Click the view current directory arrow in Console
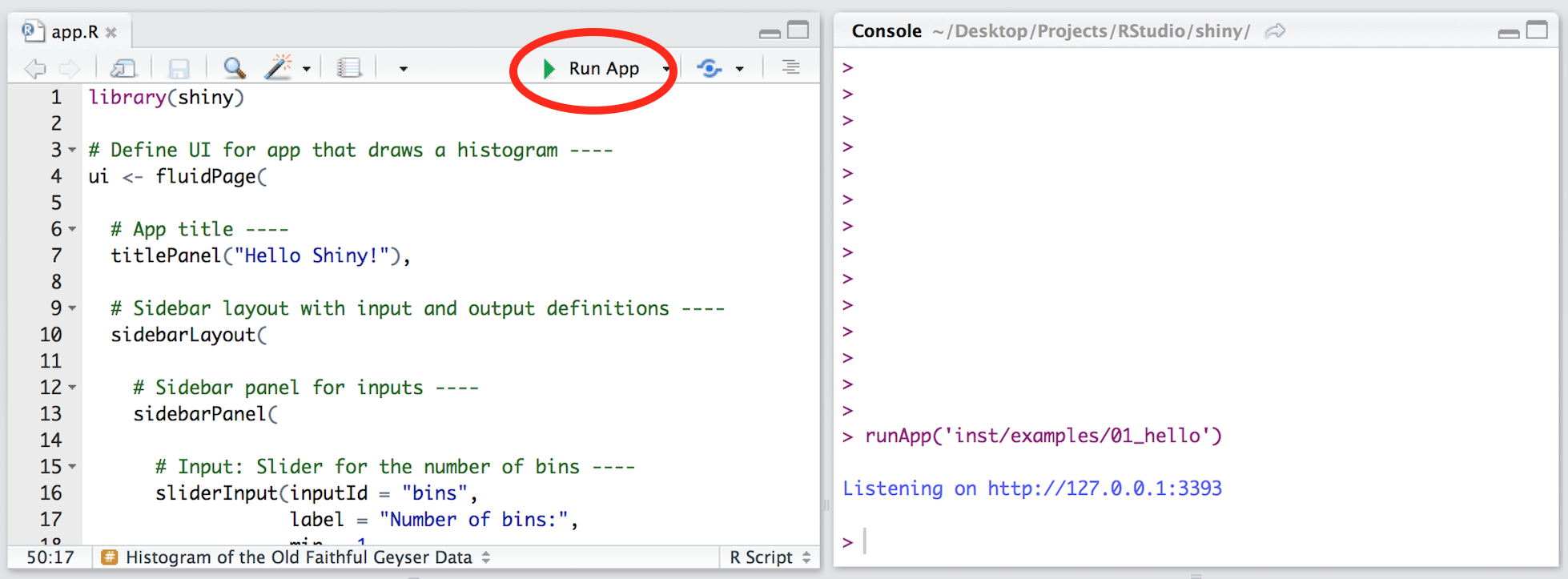 click(1275, 31)
